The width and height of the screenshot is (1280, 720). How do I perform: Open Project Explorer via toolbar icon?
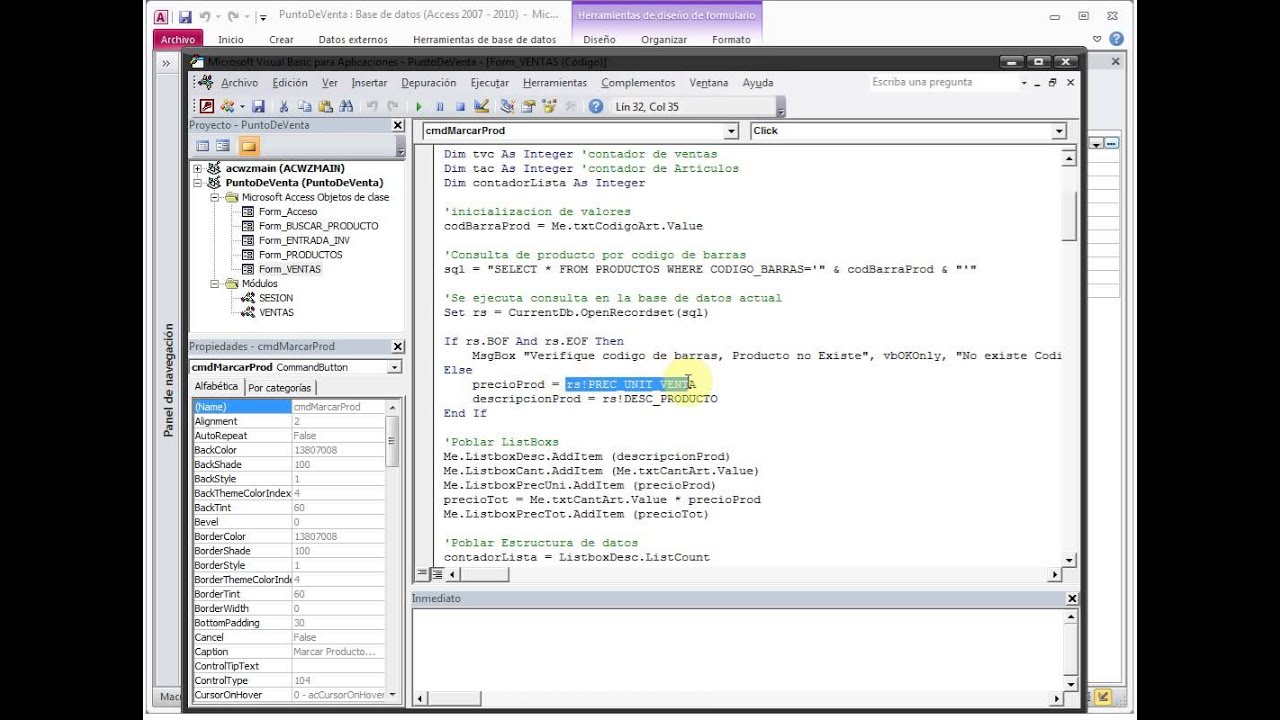pos(507,106)
